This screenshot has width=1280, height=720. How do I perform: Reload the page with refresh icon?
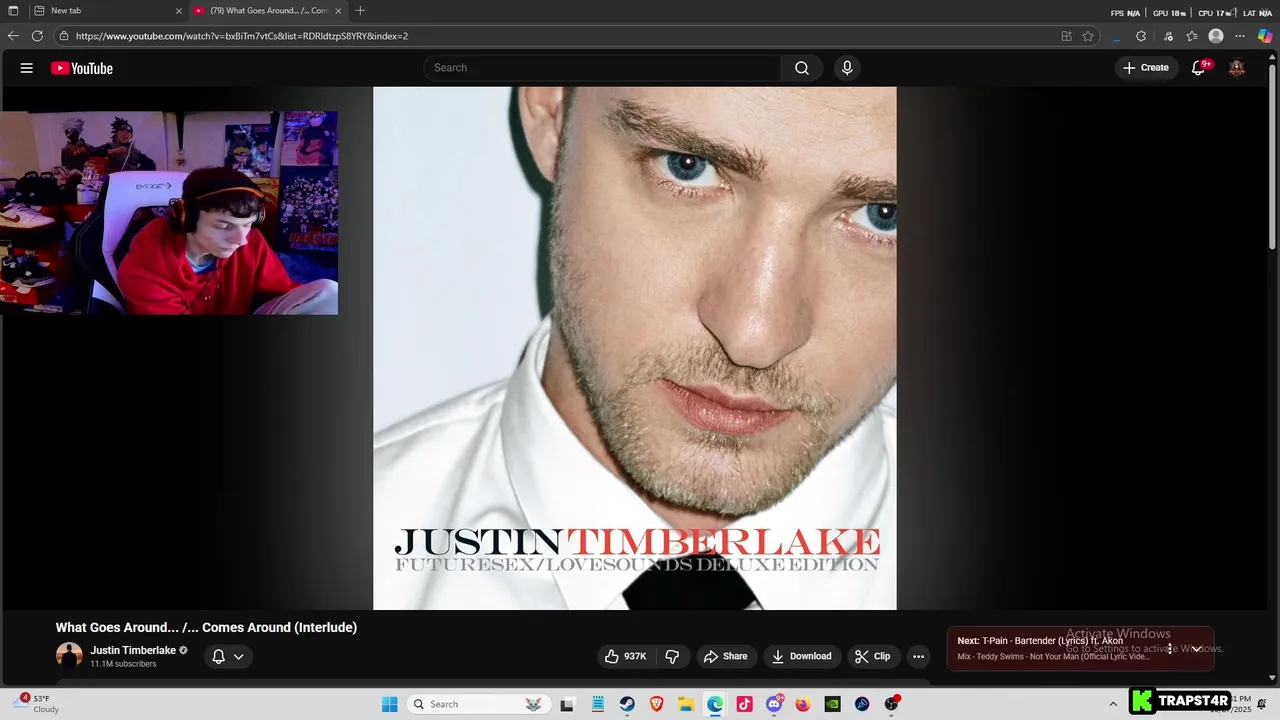[x=37, y=36]
